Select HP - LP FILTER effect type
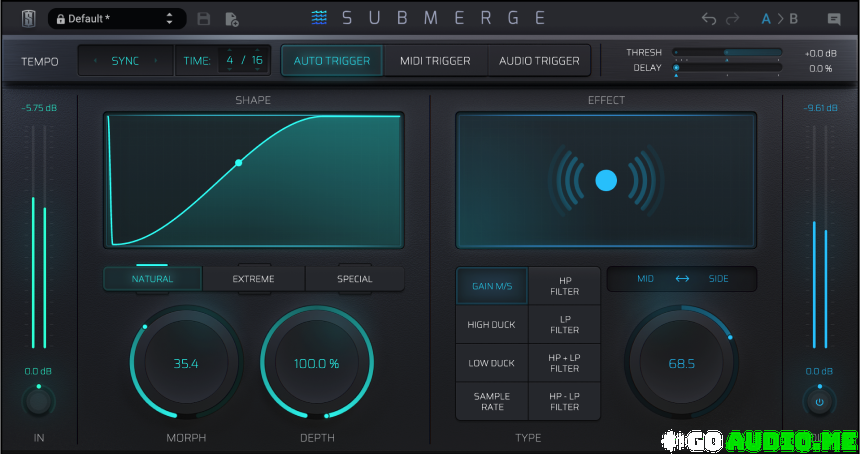The height and width of the screenshot is (454, 860). coord(564,401)
